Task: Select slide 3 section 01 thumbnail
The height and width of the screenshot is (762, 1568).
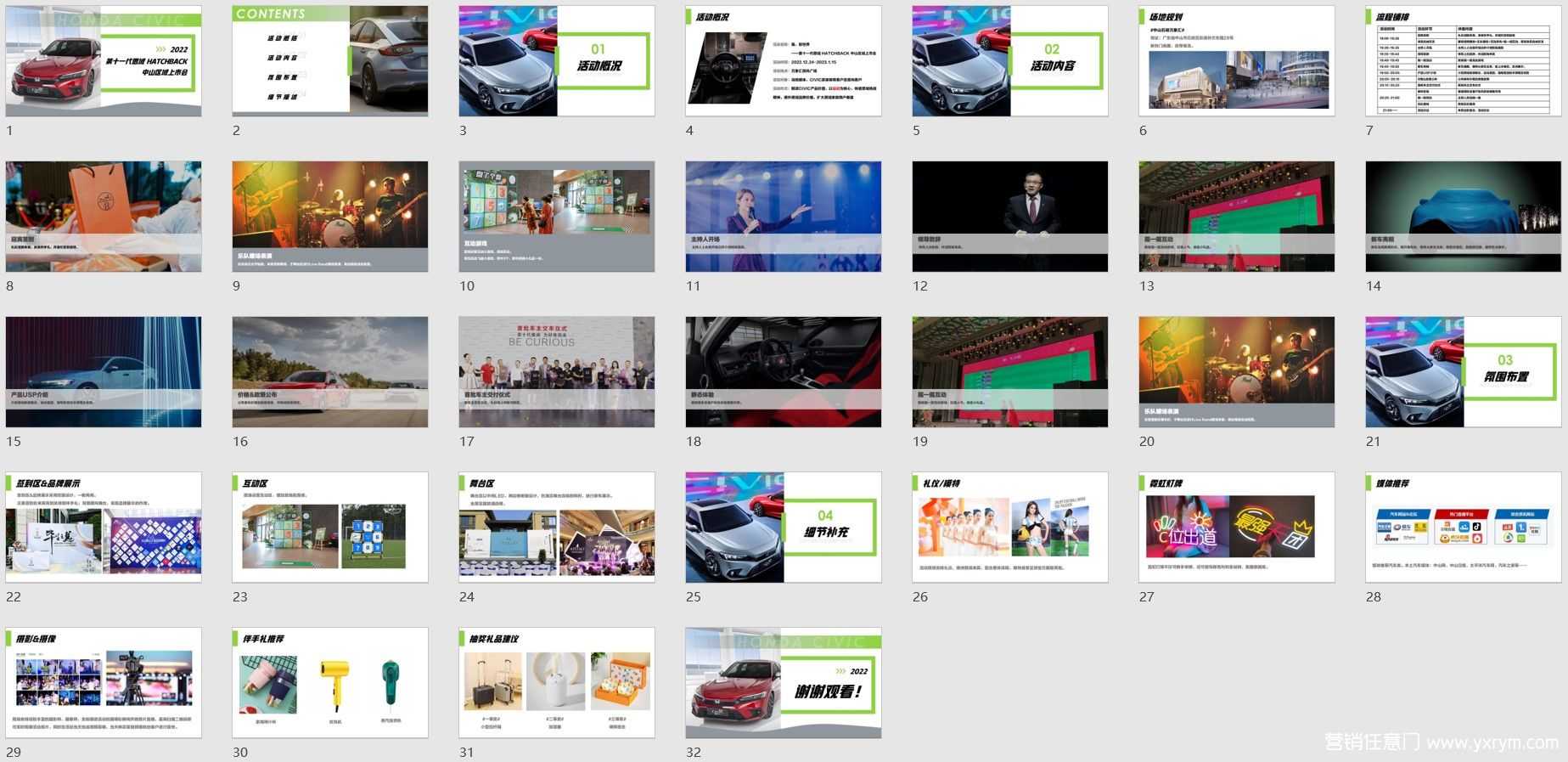Action: coord(557,61)
